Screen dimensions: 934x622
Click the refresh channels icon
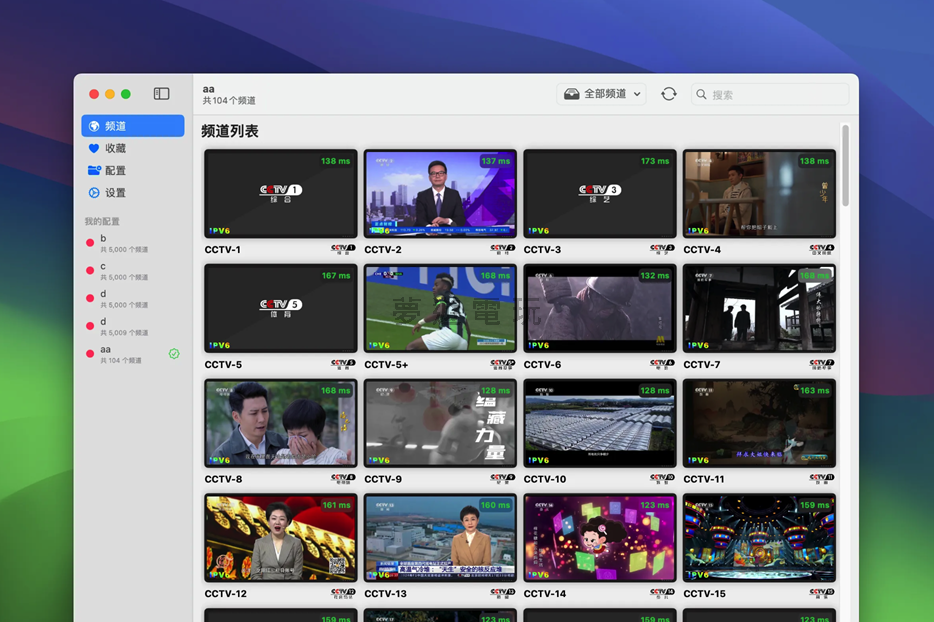pos(669,94)
